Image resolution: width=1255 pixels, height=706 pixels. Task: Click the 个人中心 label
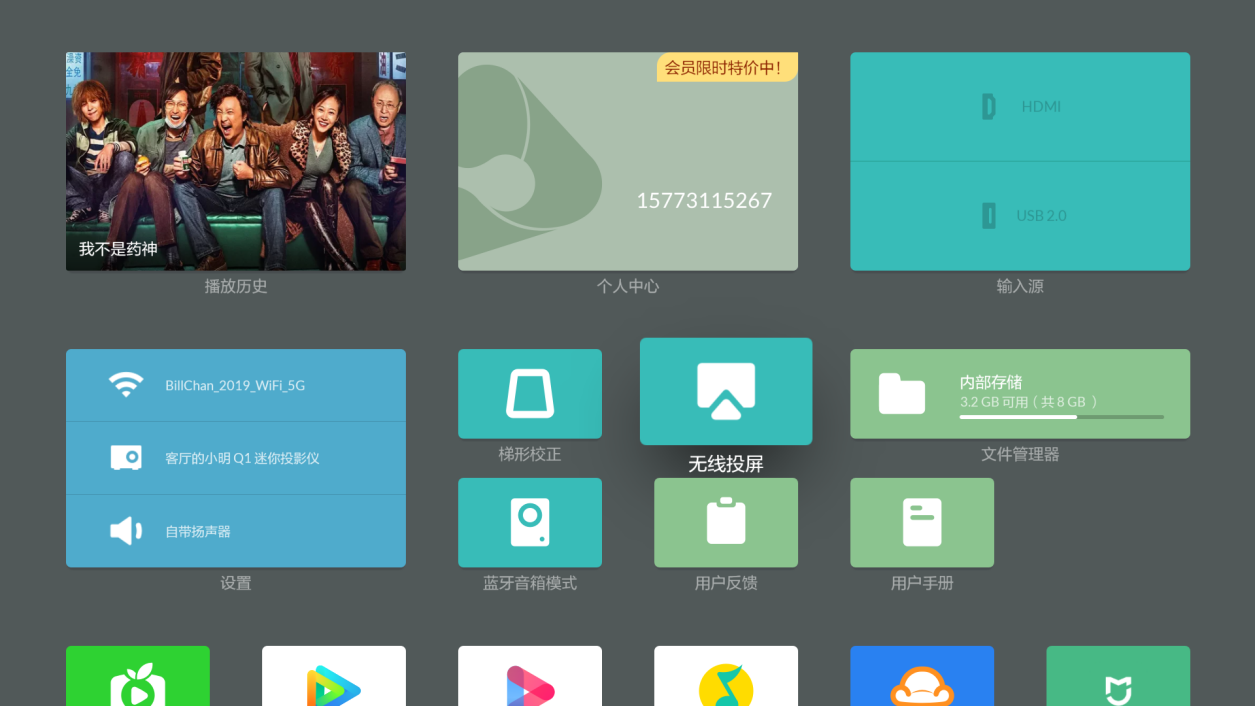click(628, 286)
